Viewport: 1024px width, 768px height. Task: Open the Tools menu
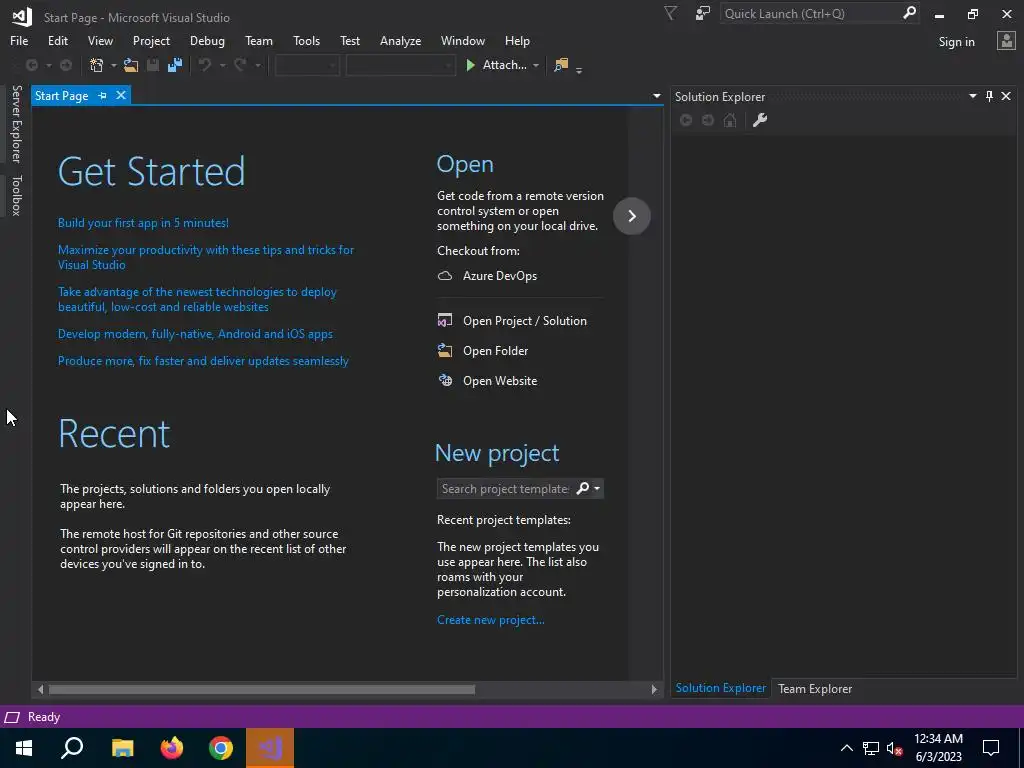[x=306, y=40]
